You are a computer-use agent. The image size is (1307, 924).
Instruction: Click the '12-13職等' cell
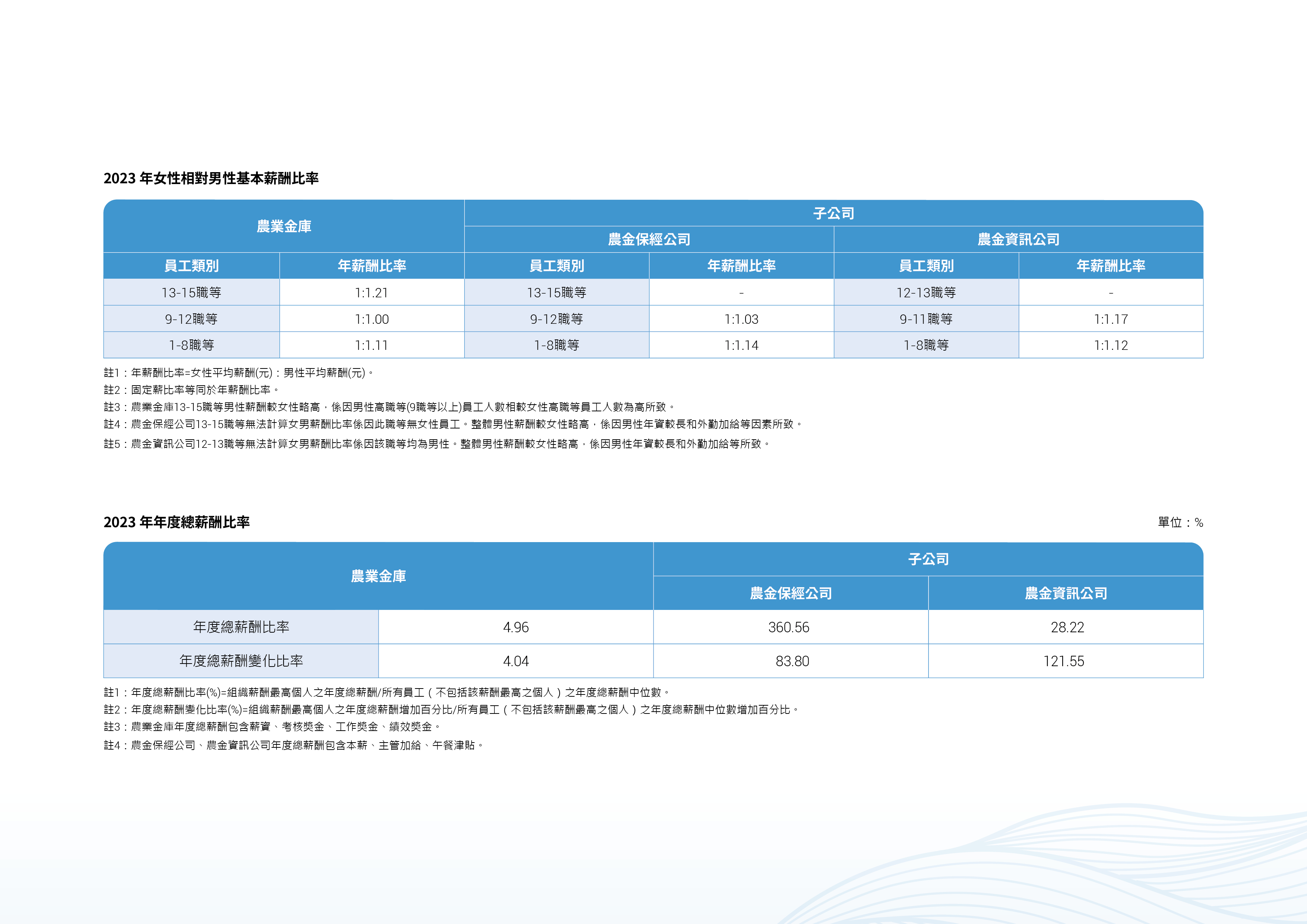[926, 292]
